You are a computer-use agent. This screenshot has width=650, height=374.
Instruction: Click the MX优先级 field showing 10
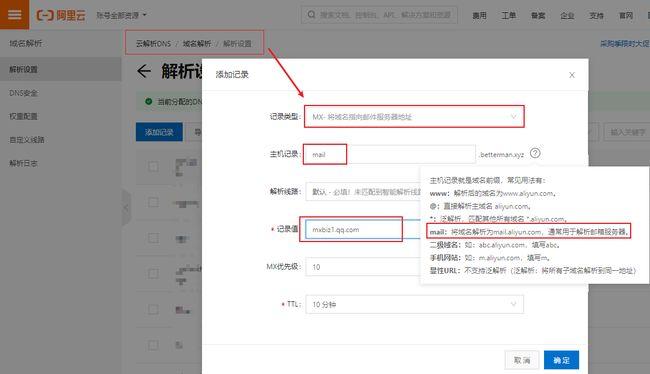coord(363,267)
